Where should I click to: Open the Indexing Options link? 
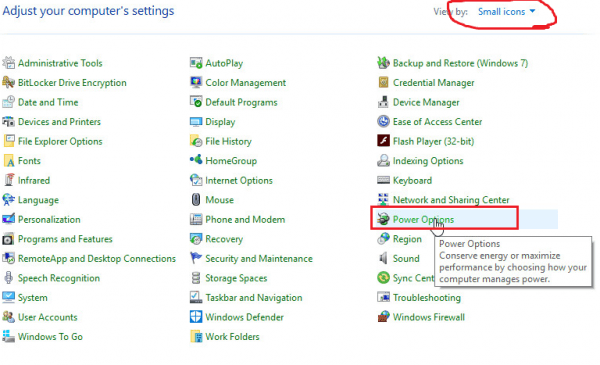point(428,161)
